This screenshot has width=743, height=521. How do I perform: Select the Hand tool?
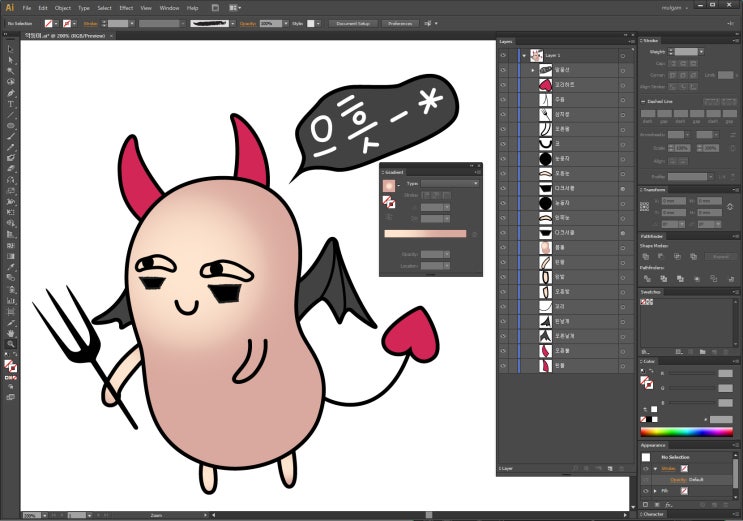10,333
